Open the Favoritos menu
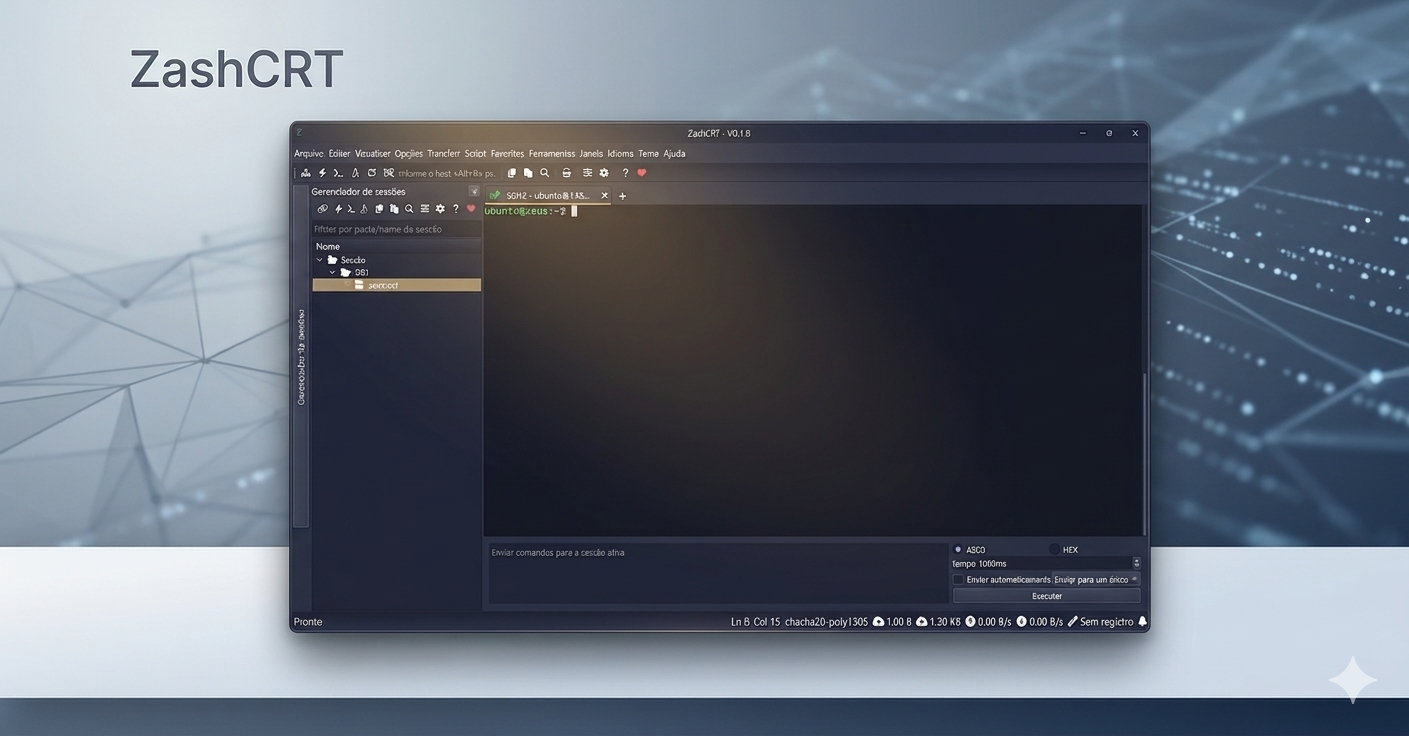Viewport: 1409px width, 736px height. click(x=507, y=154)
